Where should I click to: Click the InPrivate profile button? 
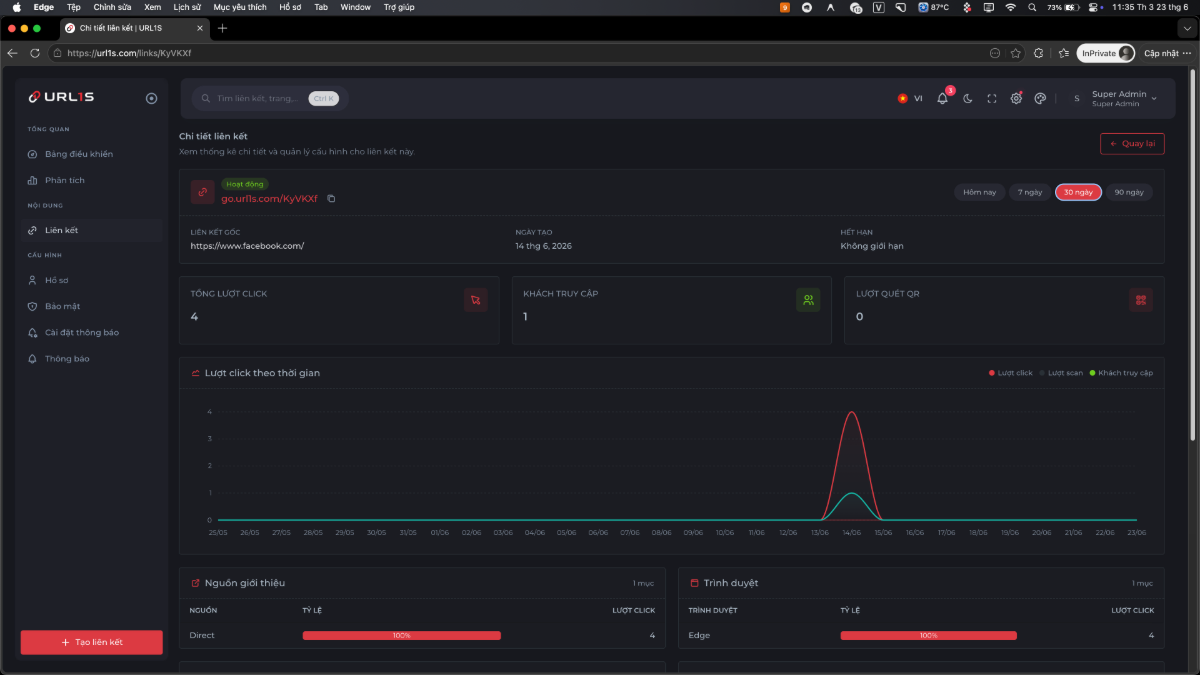(x=1106, y=53)
